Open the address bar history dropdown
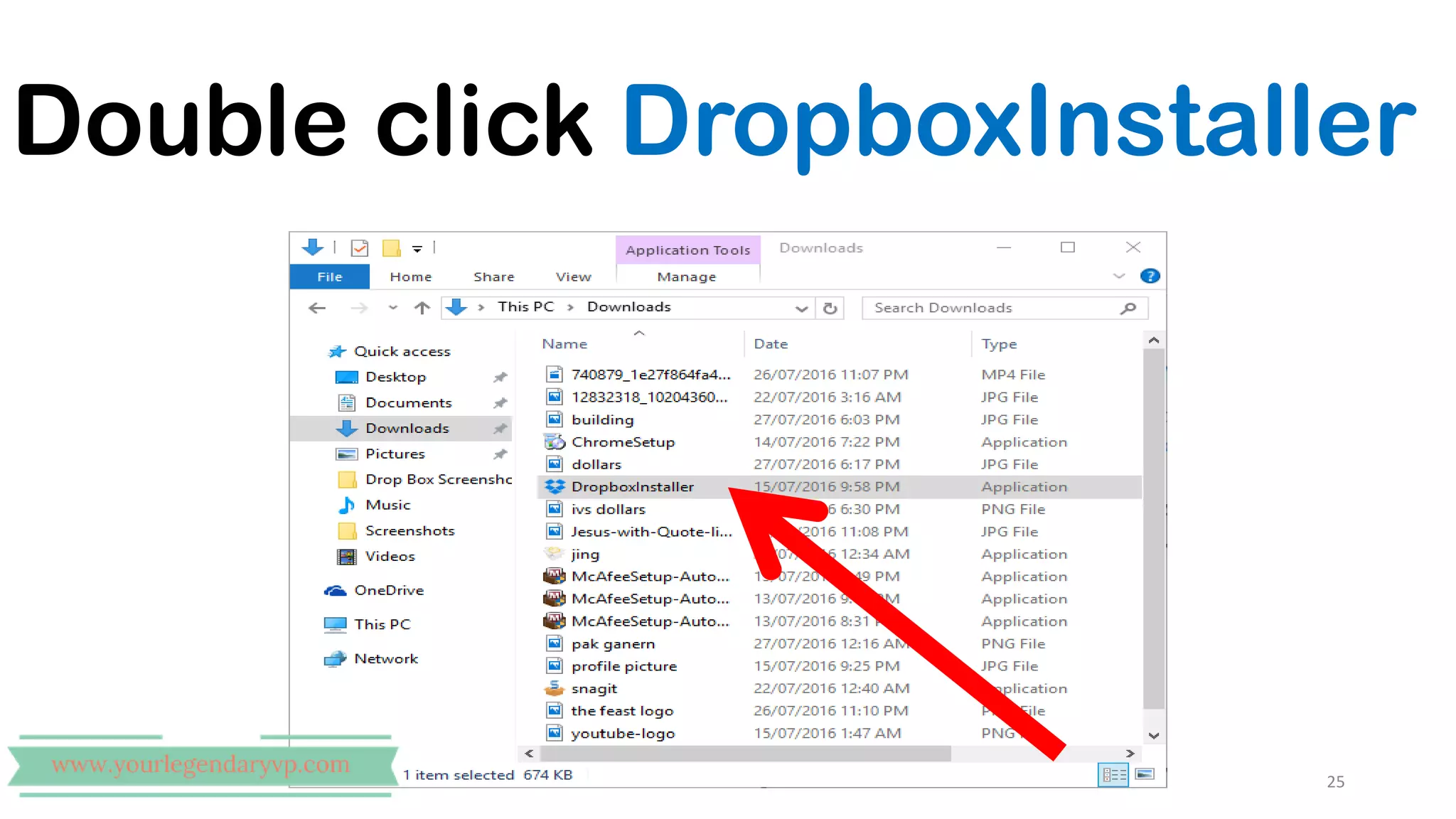The height and width of the screenshot is (819, 1456). [x=801, y=309]
